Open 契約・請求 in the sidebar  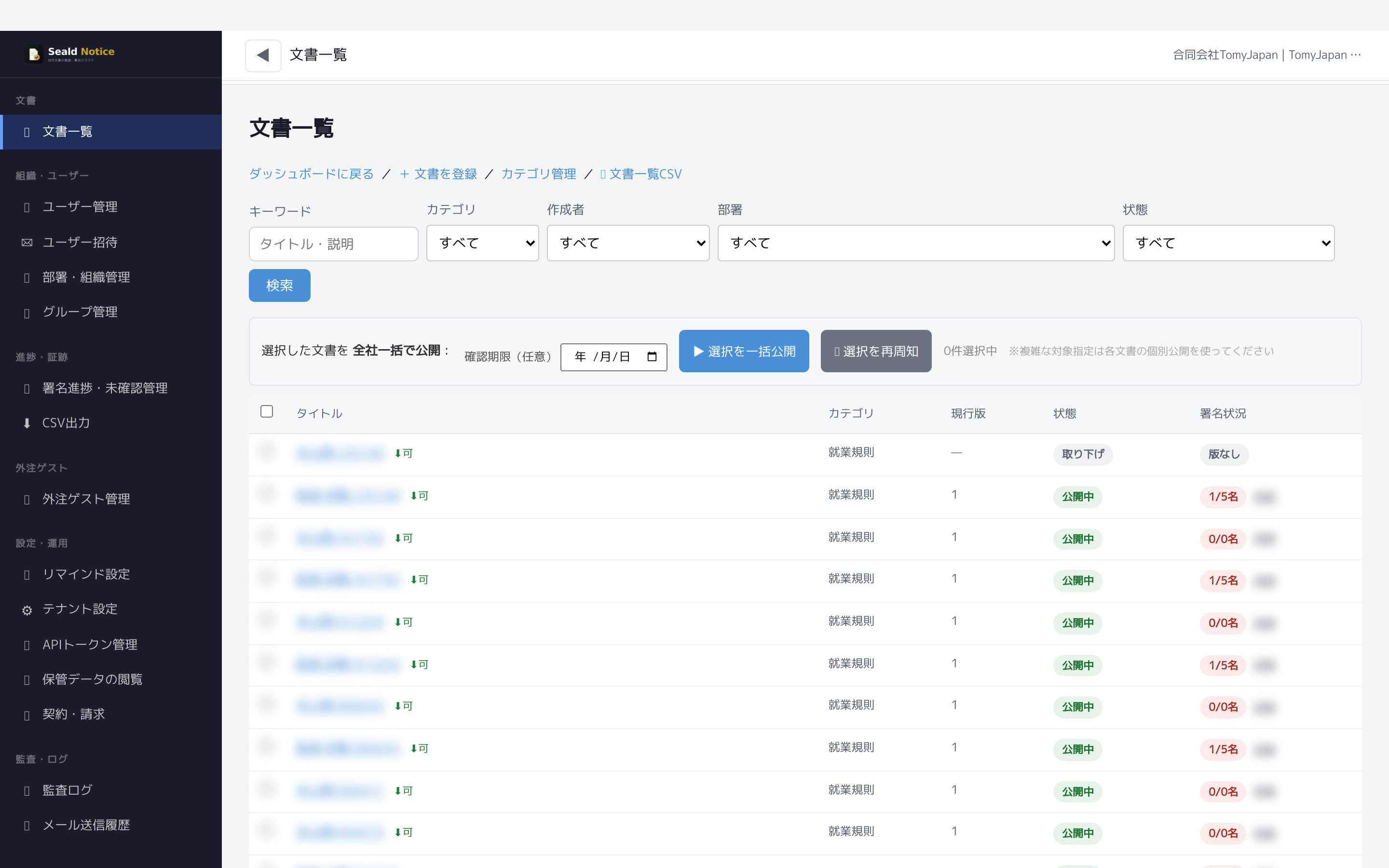point(111,714)
